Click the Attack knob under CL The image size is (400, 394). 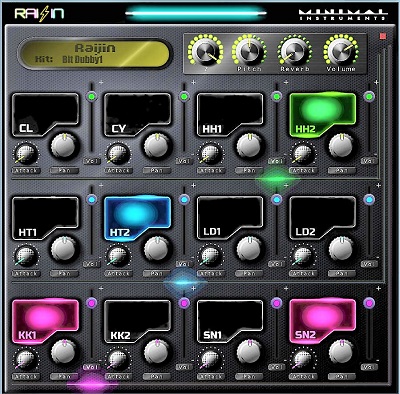coord(26,154)
